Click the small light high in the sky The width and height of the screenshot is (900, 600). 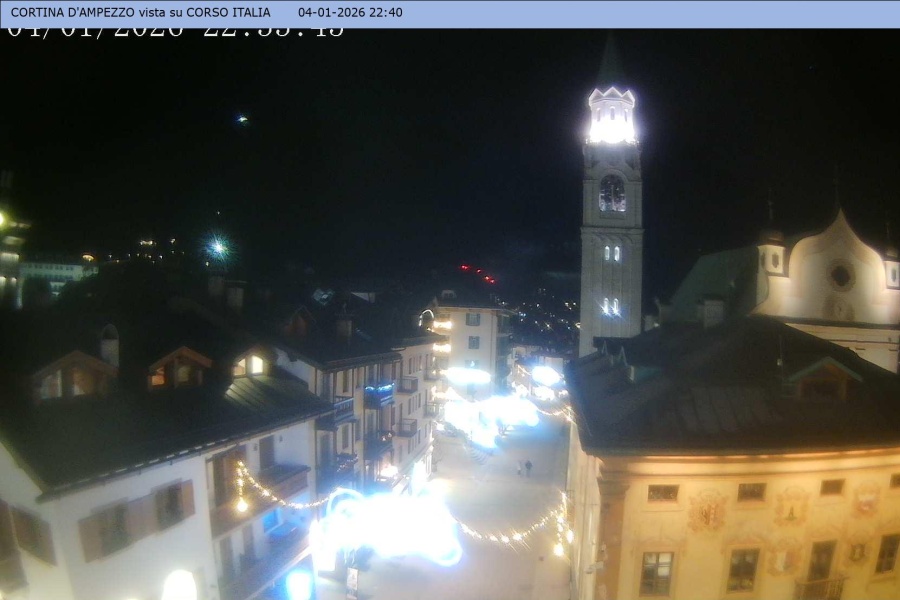click(x=241, y=119)
